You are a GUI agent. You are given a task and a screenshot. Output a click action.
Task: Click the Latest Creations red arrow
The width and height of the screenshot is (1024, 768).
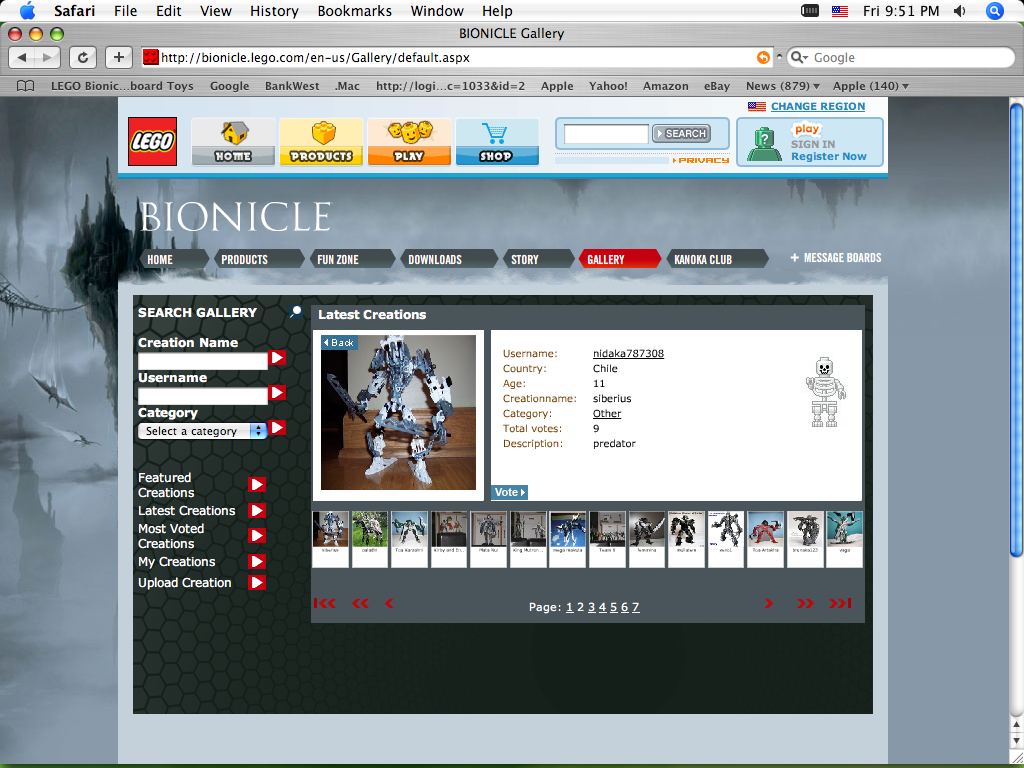(257, 511)
